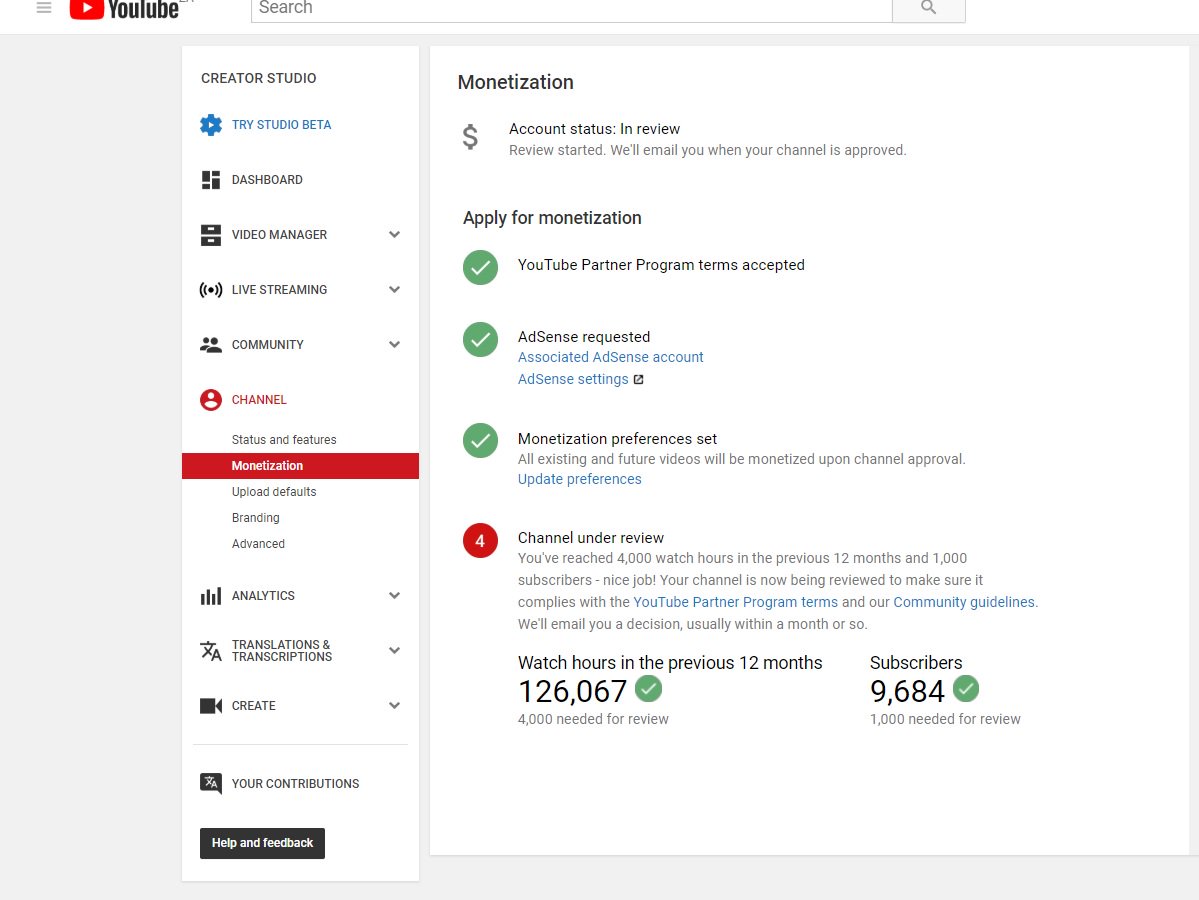Screen dimensions: 1199x900
Task: Go to YouTube home via logo
Action: (124, 9)
